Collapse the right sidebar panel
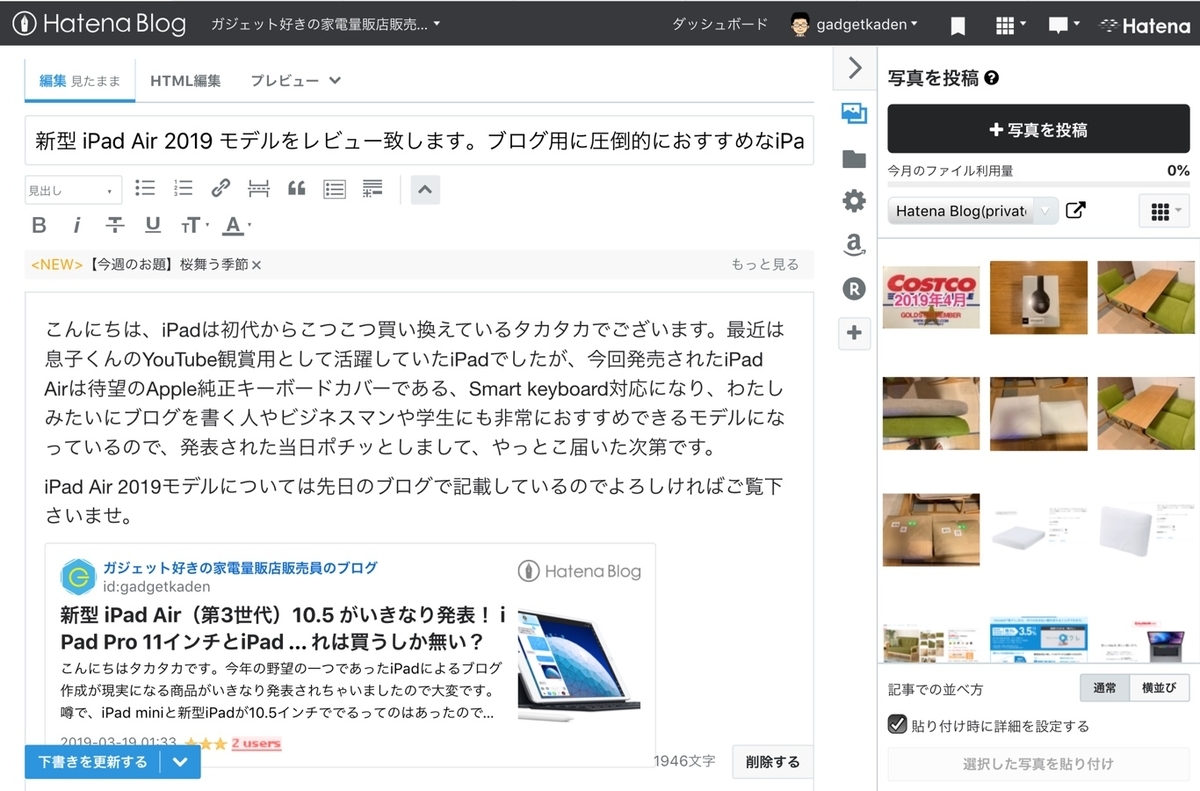The height and width of the screenshot is (791, 1200). pyautogui.click(x=854, y=68)
